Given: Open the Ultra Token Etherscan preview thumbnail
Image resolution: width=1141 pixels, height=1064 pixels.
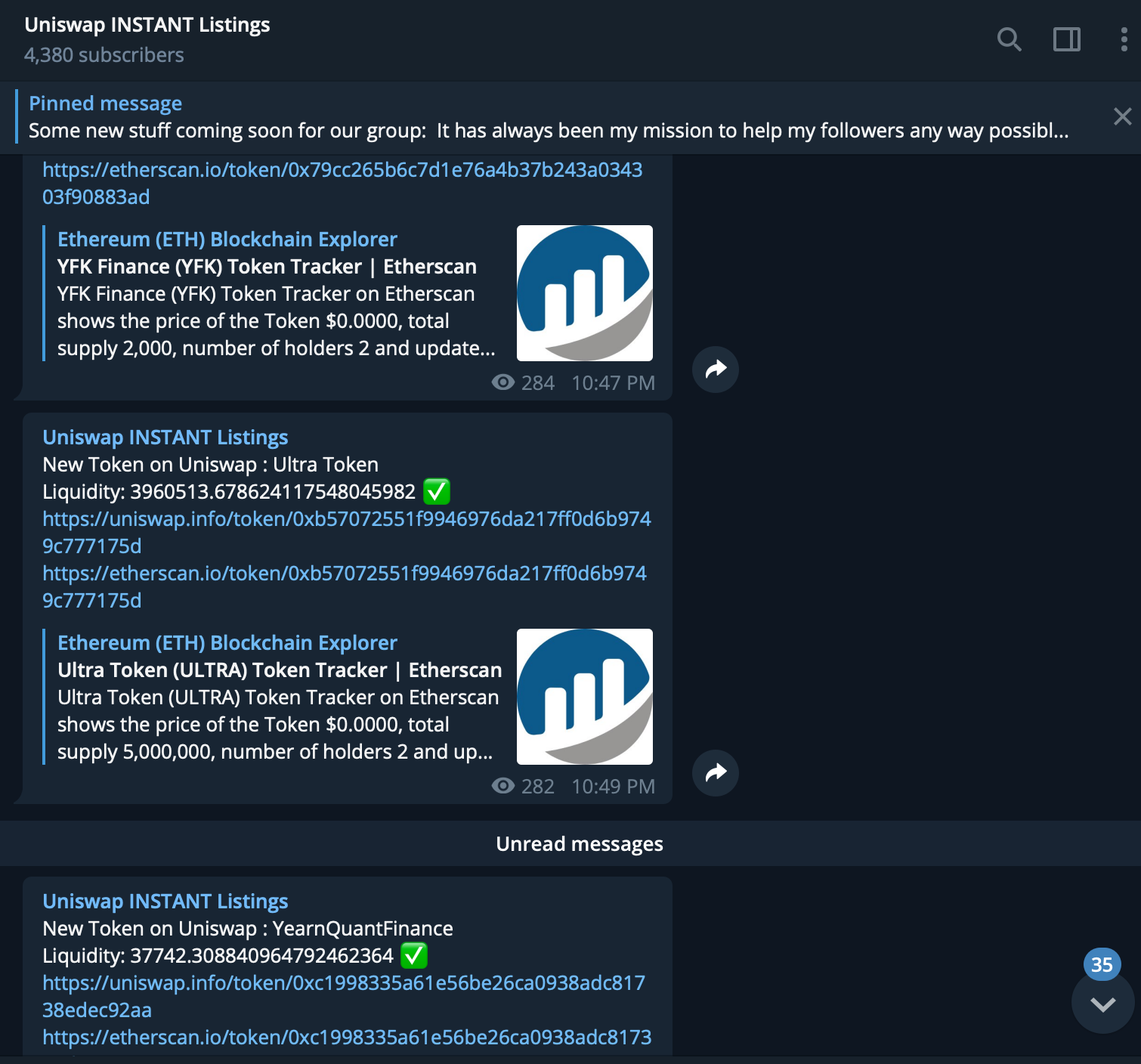Looking at the screenshot, I should tap(584, 697).
